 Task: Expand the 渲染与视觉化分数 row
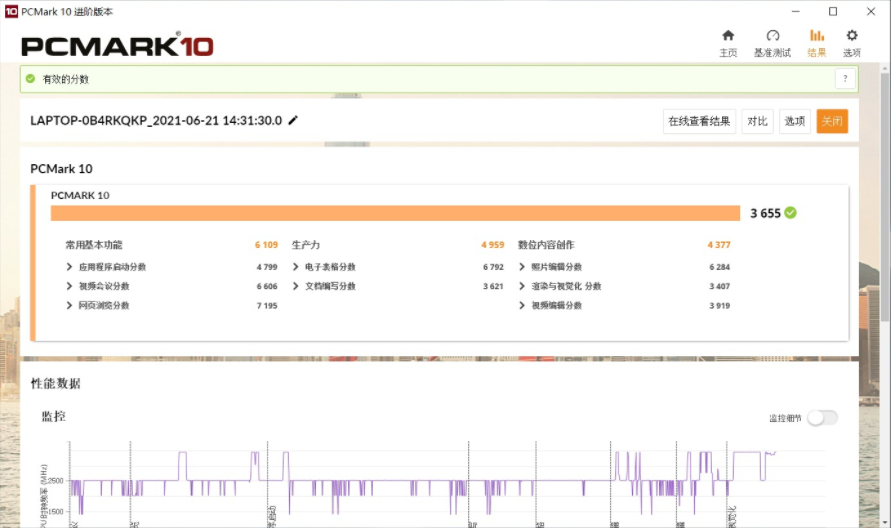[522, 286]
